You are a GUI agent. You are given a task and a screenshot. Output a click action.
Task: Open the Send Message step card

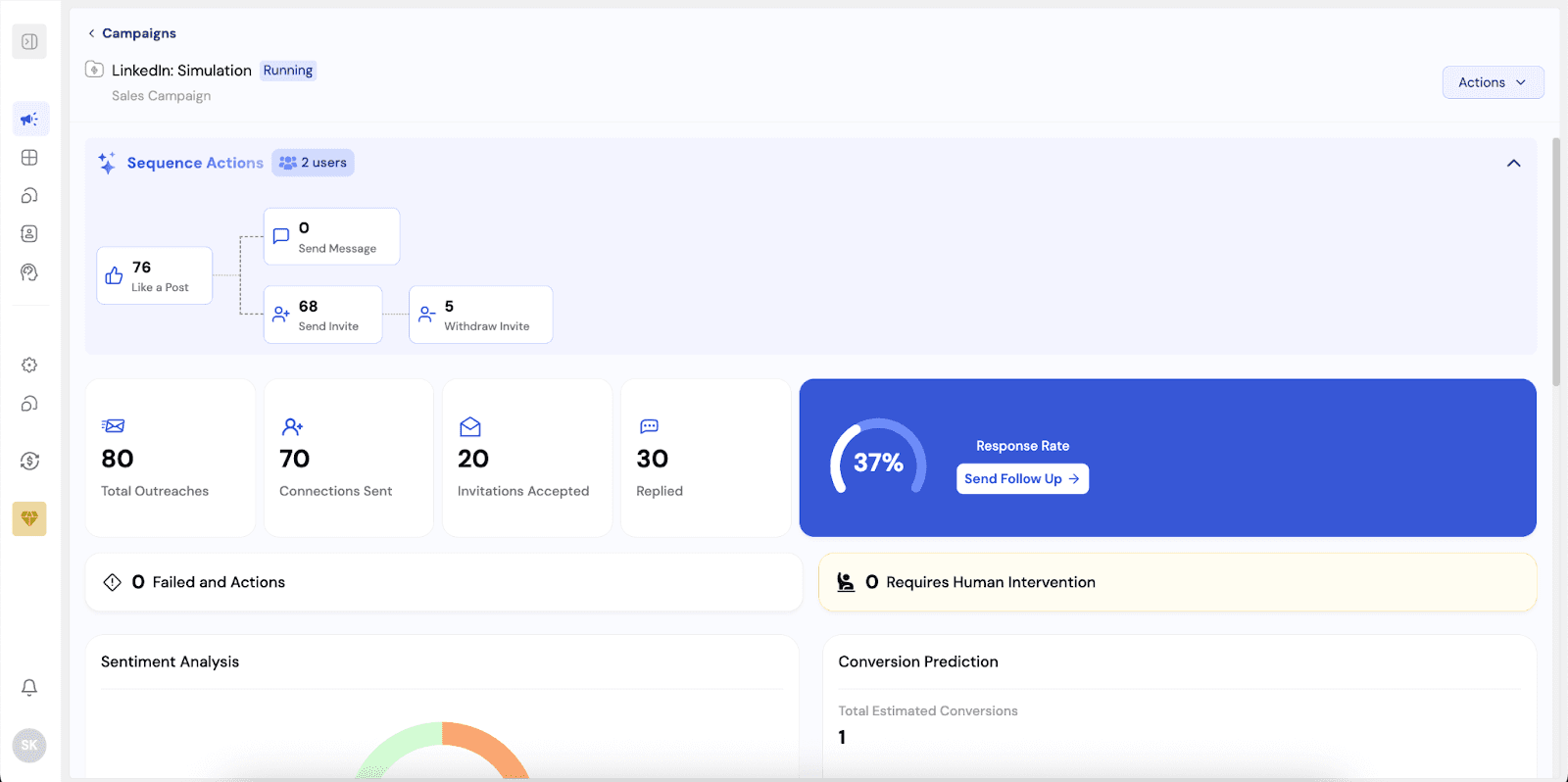(x=331, y=236)
